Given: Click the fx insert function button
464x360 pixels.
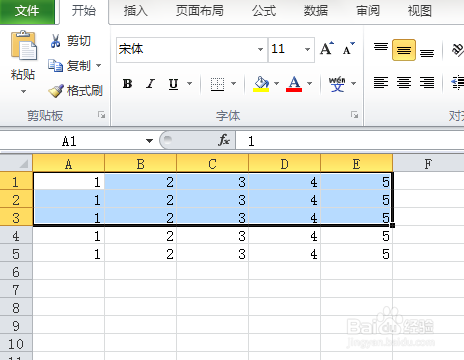Looking at the screenshot, I should click(x=224, y=140).
